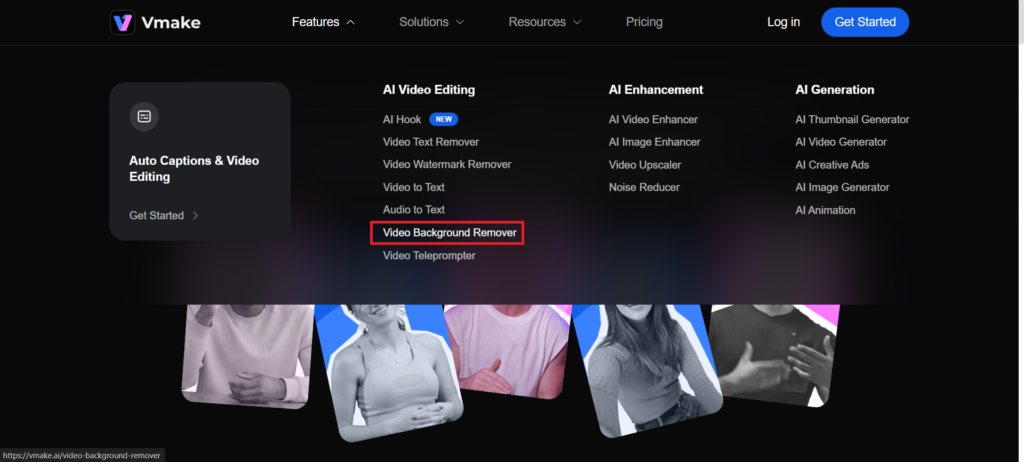Open the Pricing page
The image size is (1024, 462).
click(644, 22)
